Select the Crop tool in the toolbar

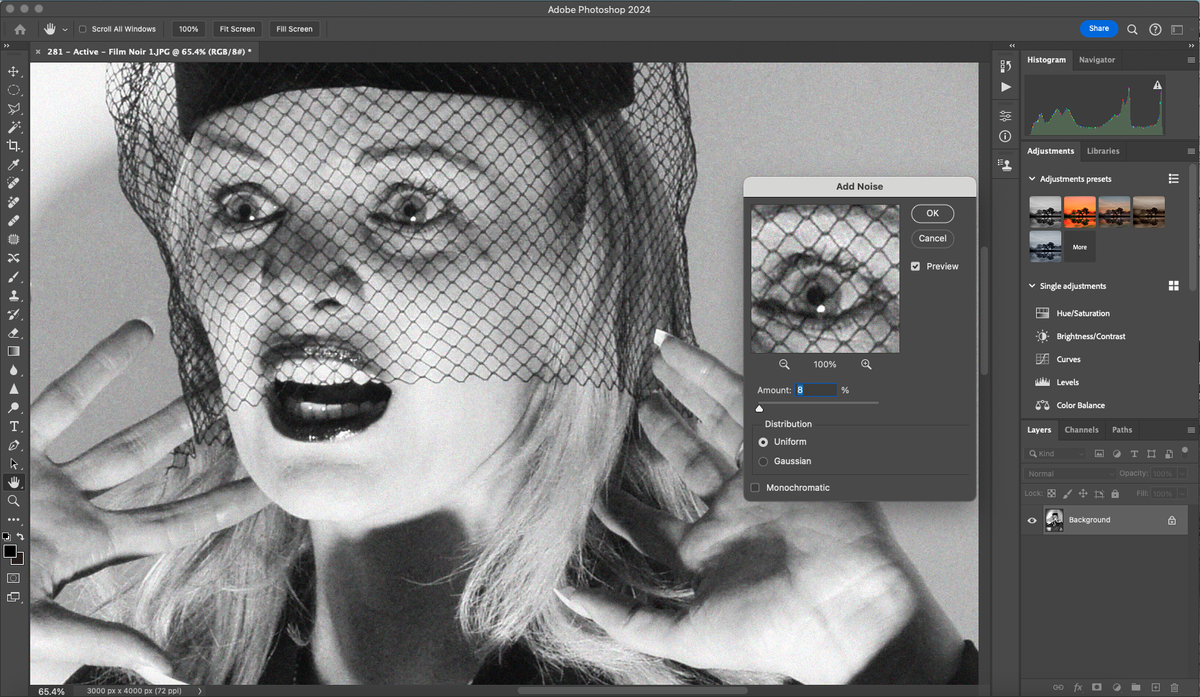(x=14, y=144)
